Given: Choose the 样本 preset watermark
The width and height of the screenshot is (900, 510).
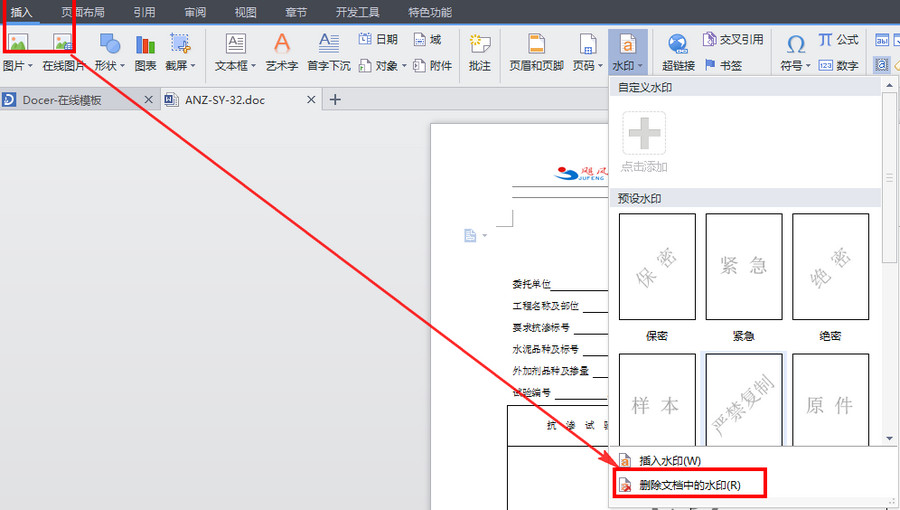Looking at the screenshot, I should (657, 399).
